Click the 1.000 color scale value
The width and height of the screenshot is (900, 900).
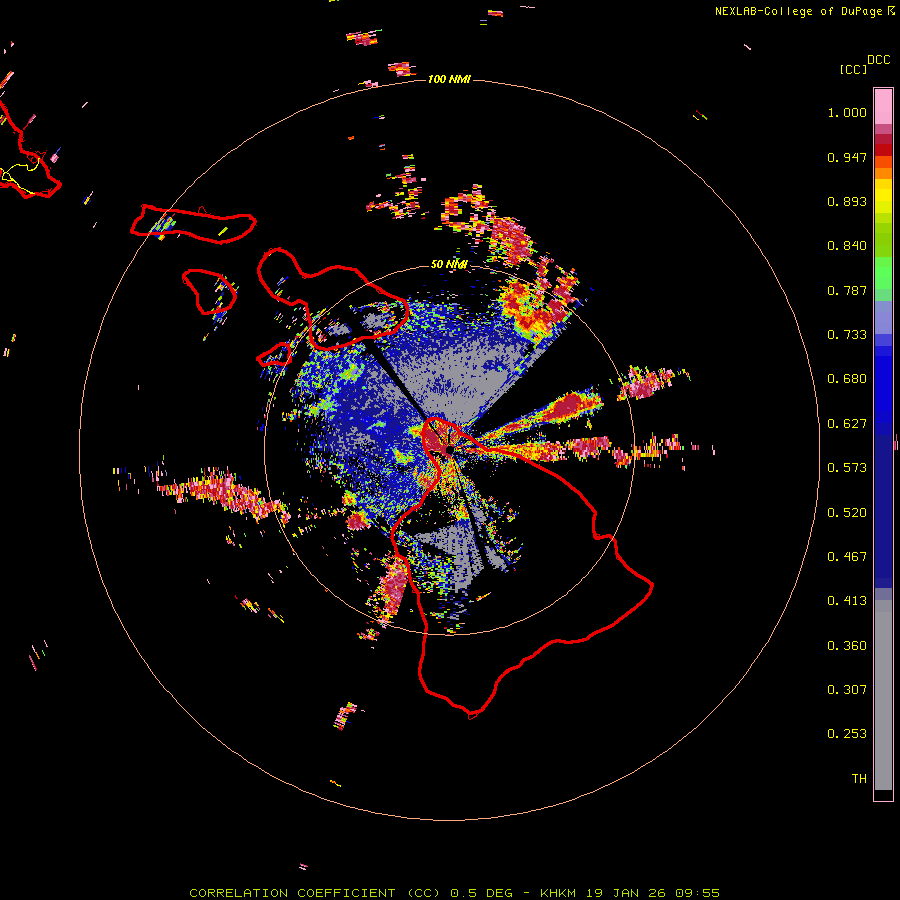pyautogui.click(x=847, y=112)
